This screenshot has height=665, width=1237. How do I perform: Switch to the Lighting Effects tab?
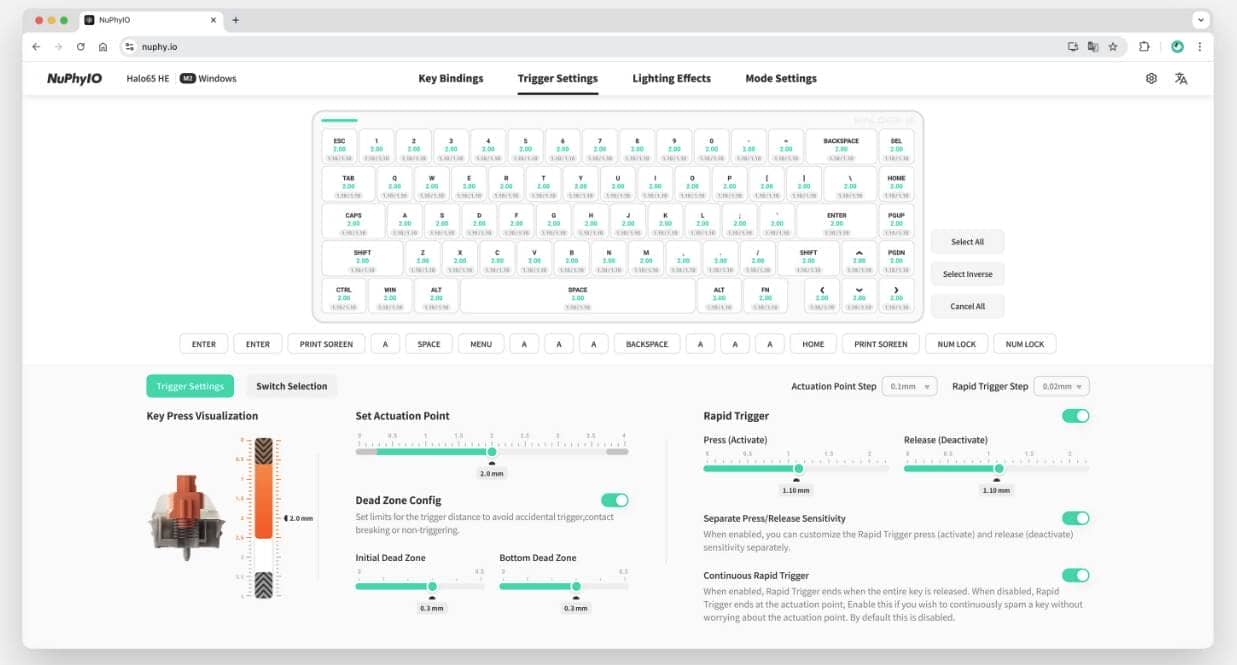(x=671, y=79)
